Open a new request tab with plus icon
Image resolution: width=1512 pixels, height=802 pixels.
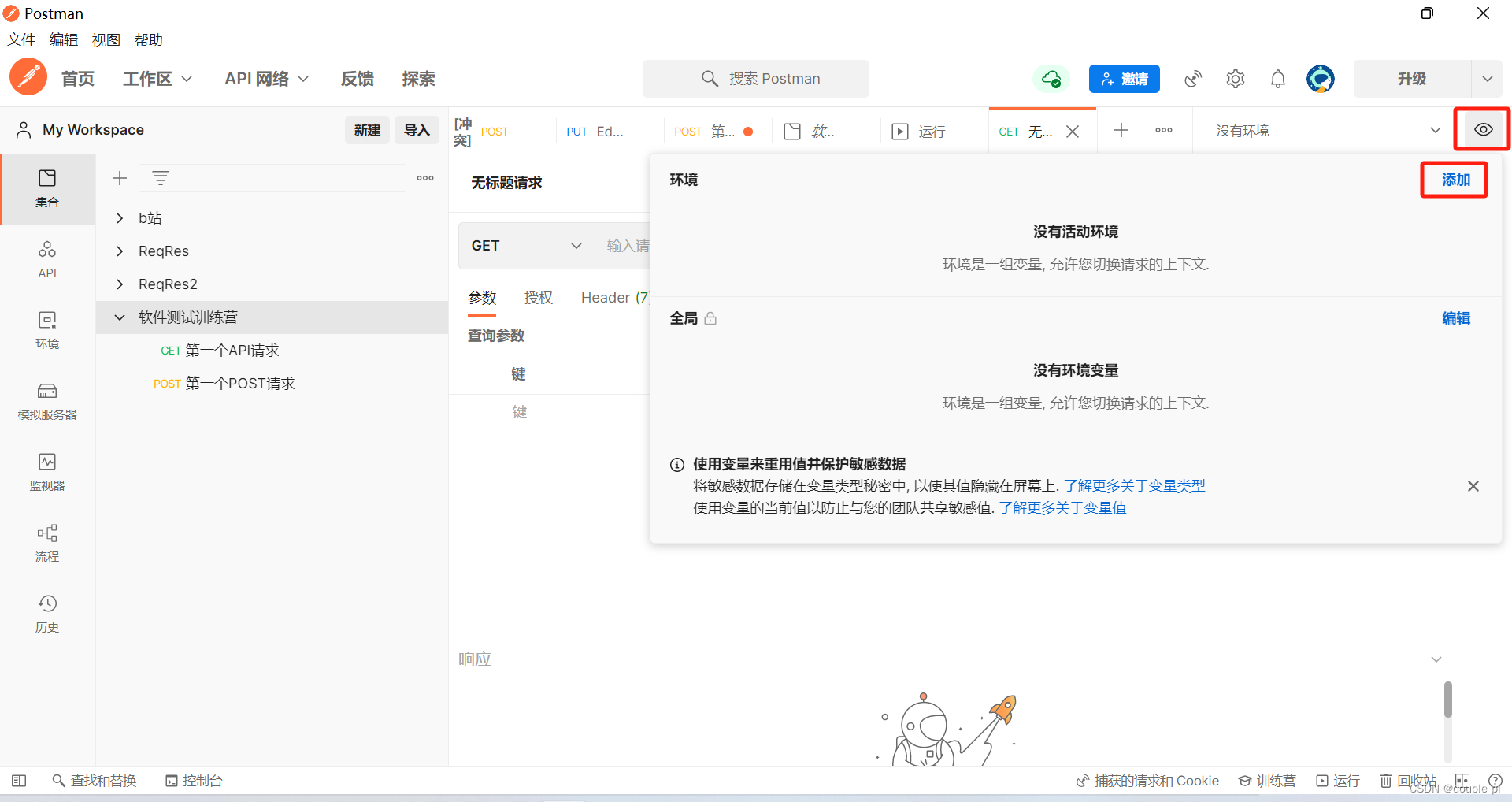[1121, 130]
